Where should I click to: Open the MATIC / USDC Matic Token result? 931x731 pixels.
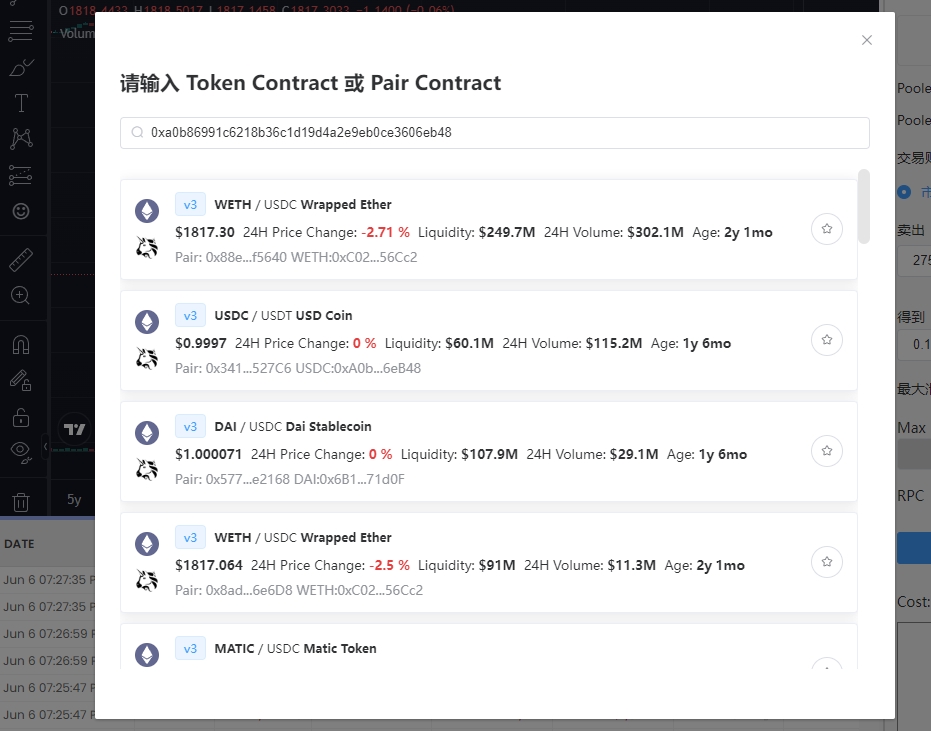point(488,648)
